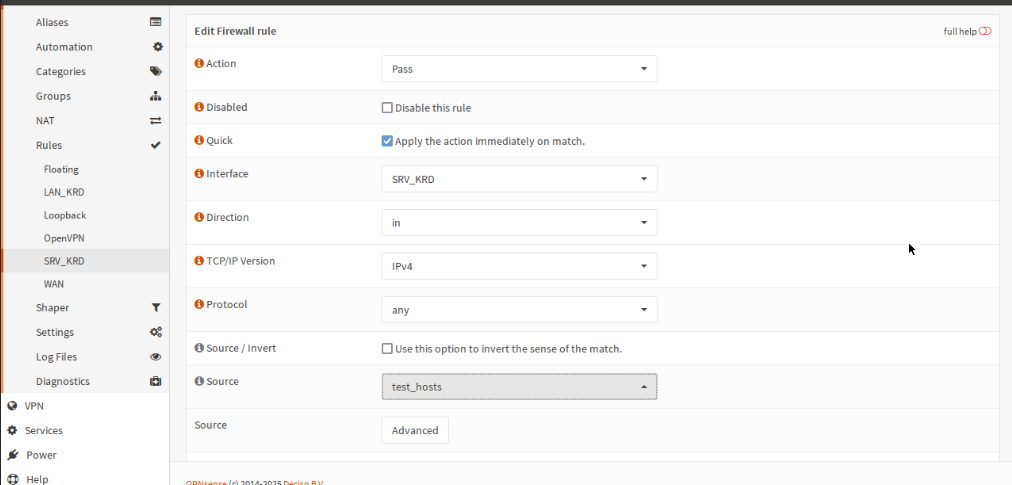Select the Floating rules item
Screen dimensions: 1012x485
pyautogui.click(x=61, y=170)
